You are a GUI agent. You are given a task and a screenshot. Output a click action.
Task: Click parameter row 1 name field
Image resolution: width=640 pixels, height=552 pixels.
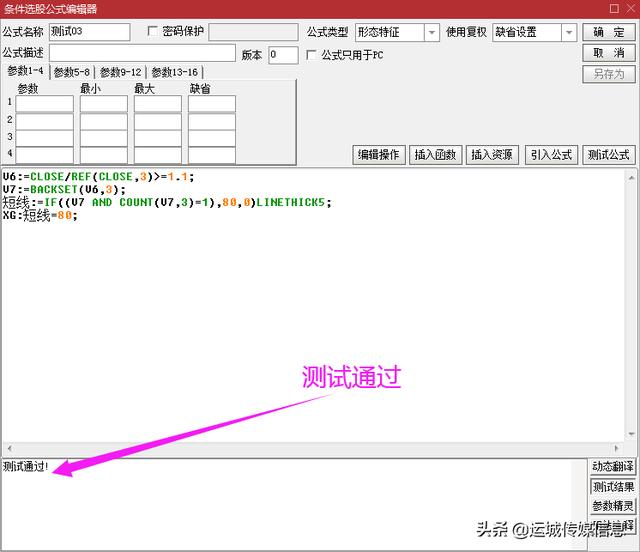pos(44,104)
